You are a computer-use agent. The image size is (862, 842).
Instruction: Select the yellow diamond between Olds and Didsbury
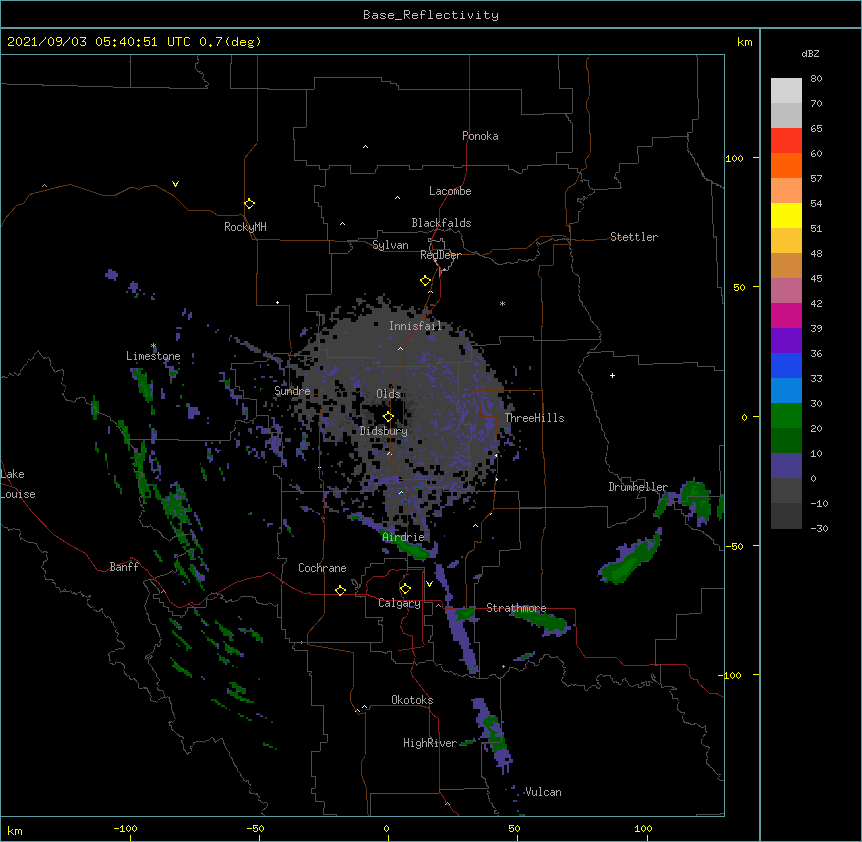[x=389, y=417]
